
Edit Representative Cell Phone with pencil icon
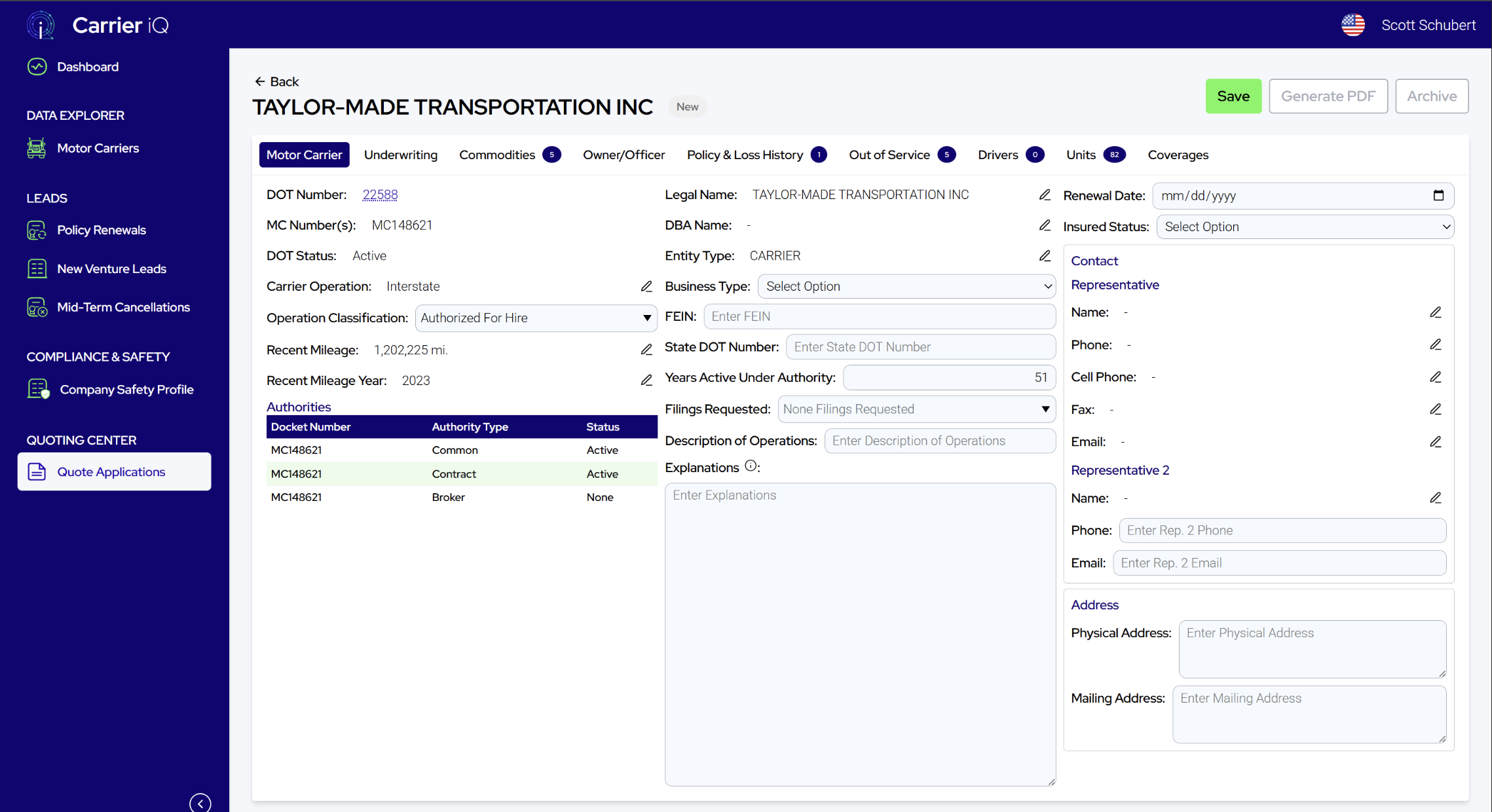pos(1435,377)
